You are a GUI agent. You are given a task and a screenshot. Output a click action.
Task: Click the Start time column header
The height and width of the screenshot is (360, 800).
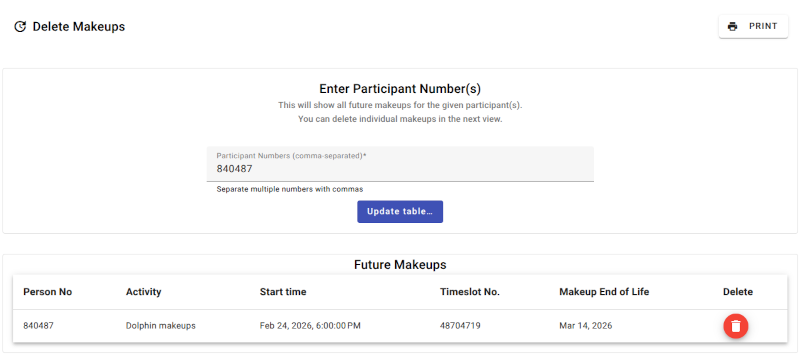click(283, 292)
